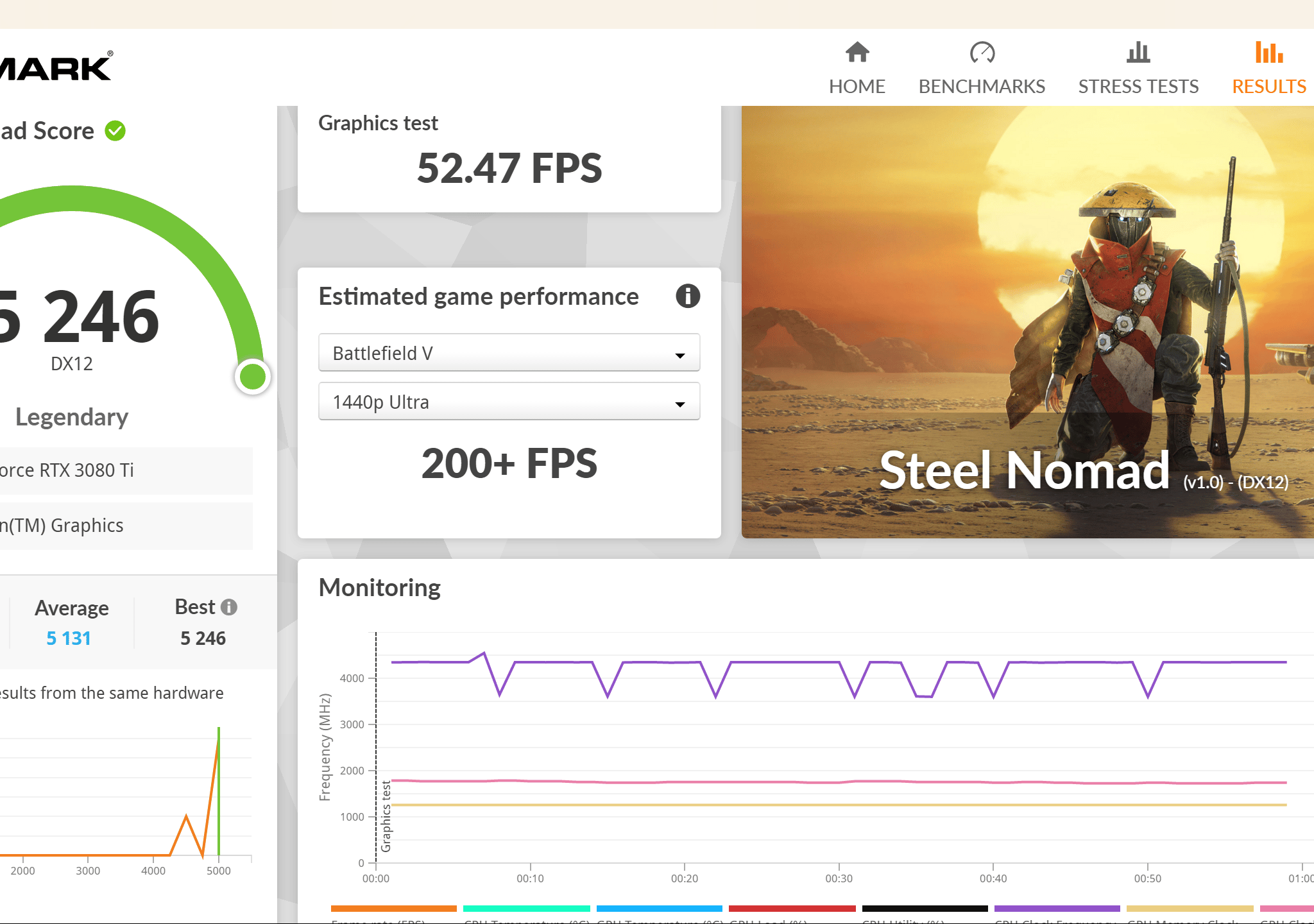Click the orange Results bars icon

(1269, 52)
